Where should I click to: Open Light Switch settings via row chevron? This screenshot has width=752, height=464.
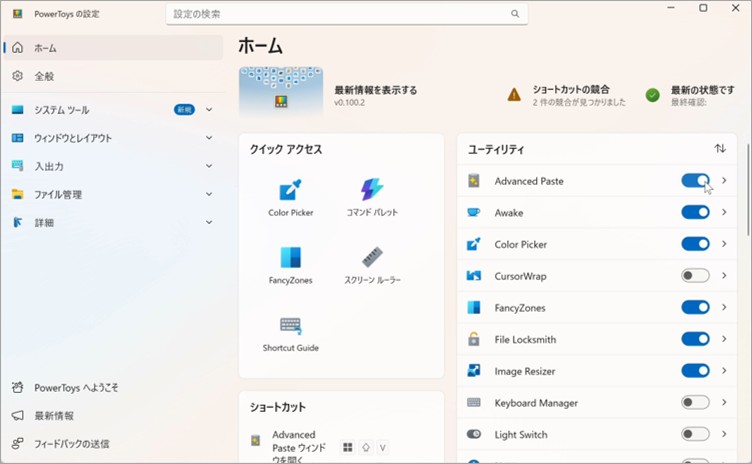tap(724, 434)
